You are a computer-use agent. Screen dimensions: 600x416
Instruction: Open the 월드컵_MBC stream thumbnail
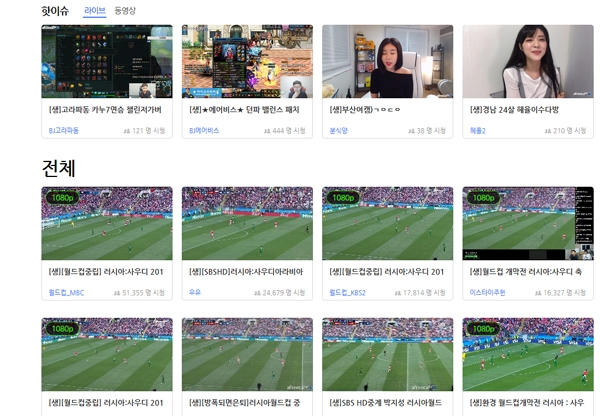107,223
